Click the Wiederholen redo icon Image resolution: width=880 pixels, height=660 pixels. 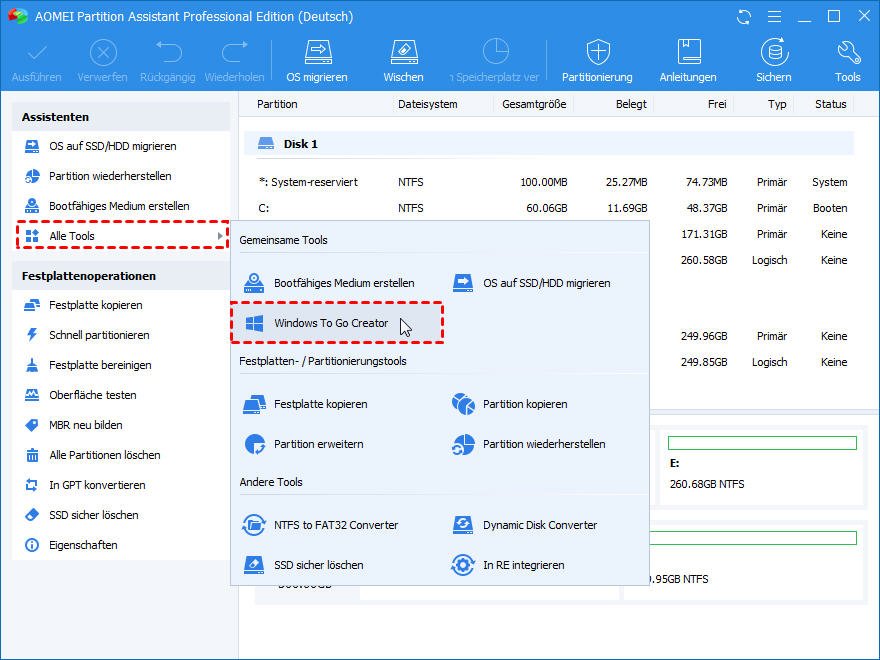click(235, 53)
